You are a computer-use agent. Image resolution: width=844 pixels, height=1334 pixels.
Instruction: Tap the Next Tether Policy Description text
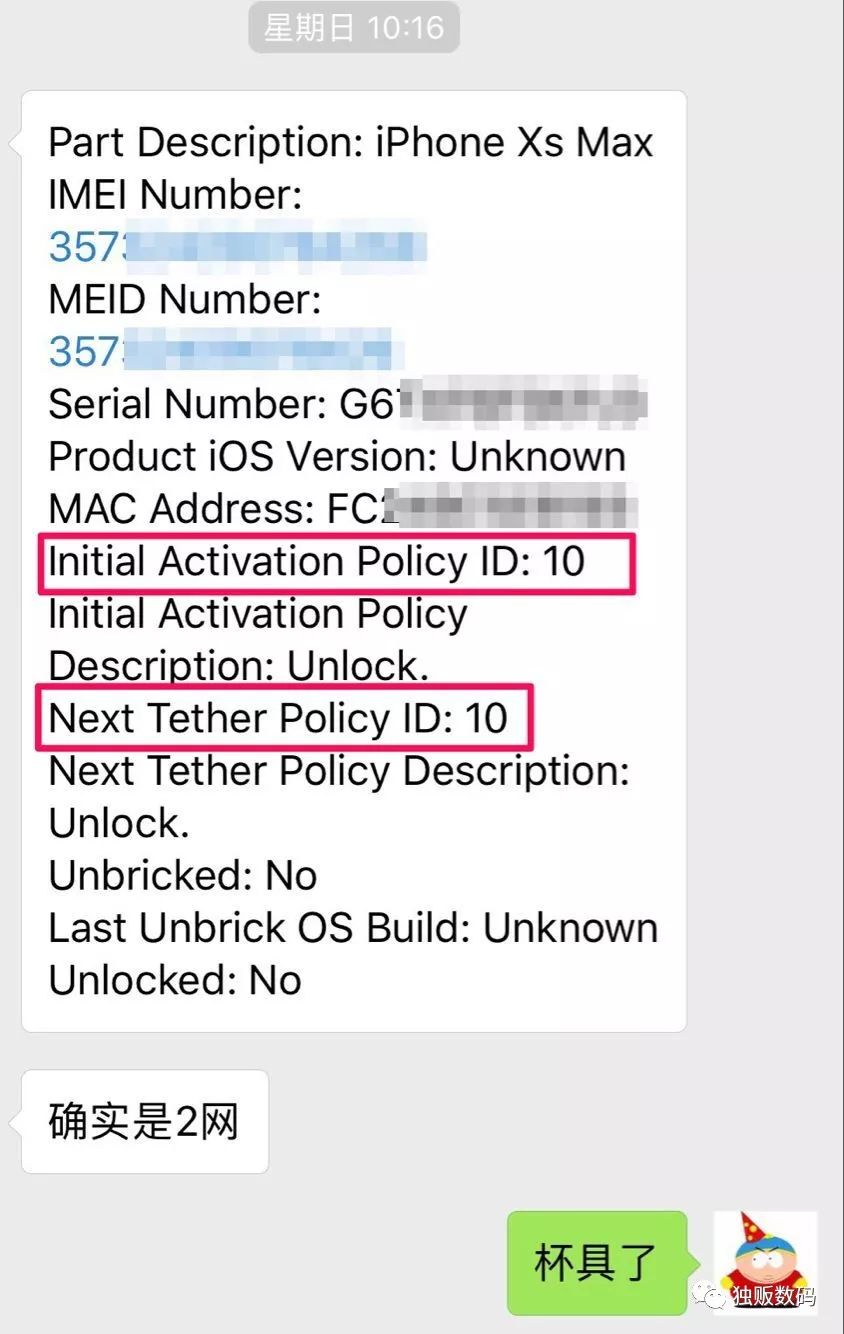pyautogui.click(x=339, y=772)
